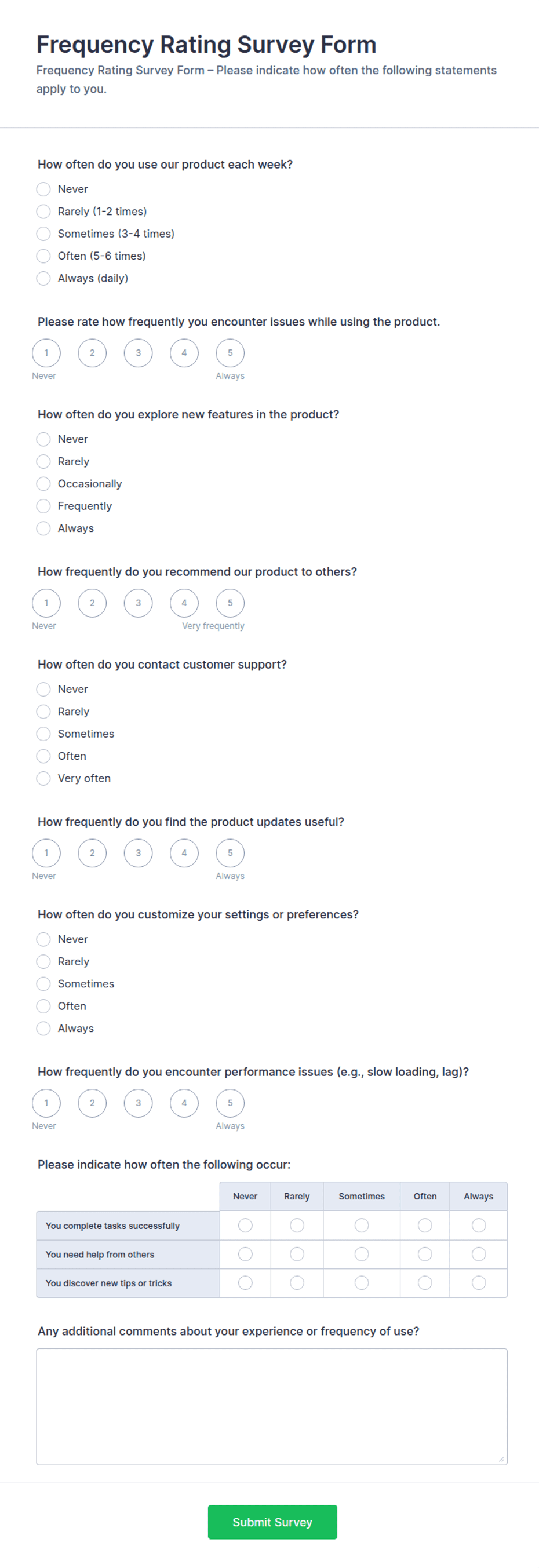Screen dimensions: 539x1568
Task: Select 'Very often' for contacting customer support
Action: pyautogui.click(x=43, y=779)
